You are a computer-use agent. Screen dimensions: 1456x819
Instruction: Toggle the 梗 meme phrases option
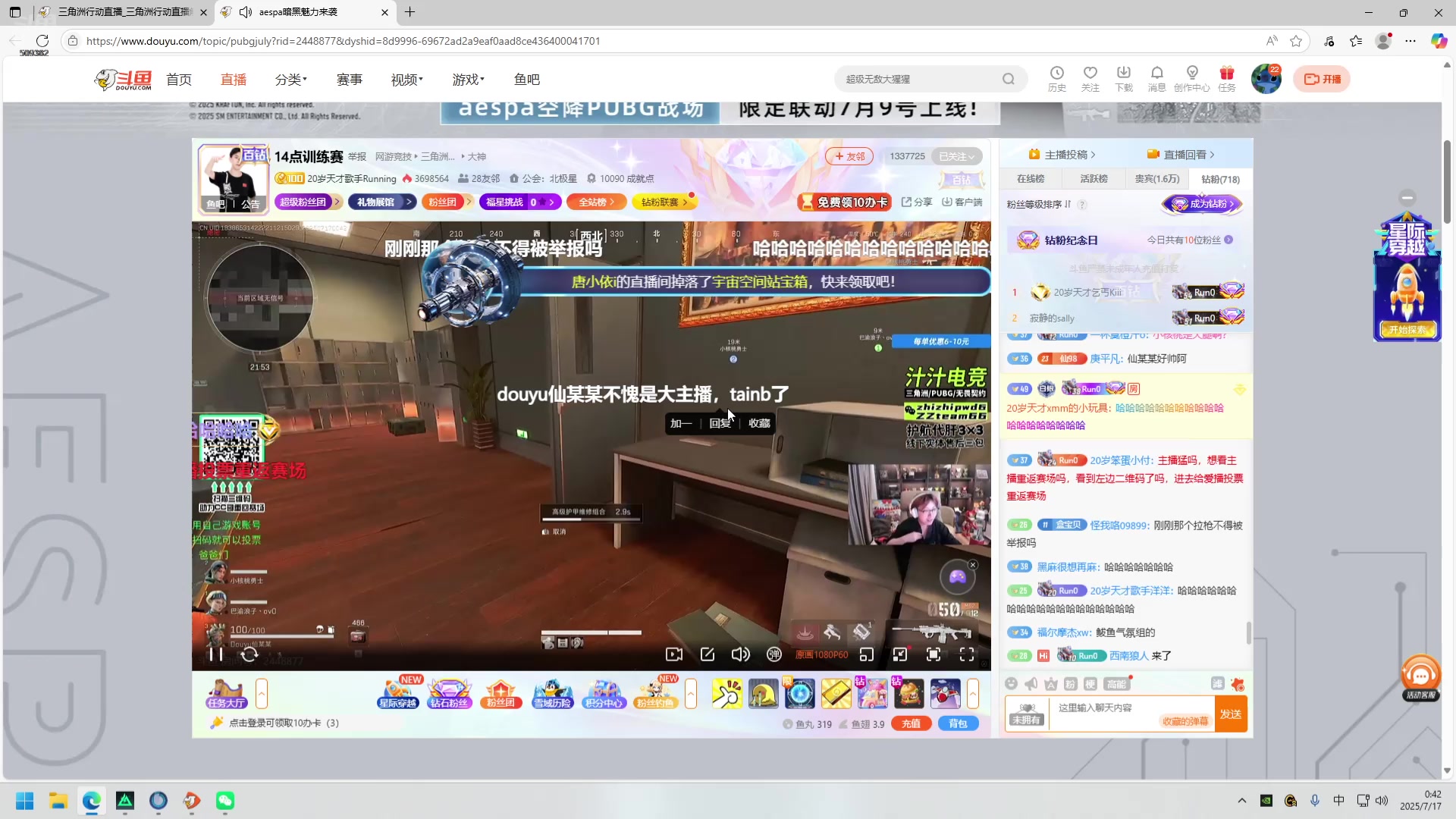[1090, 684]
